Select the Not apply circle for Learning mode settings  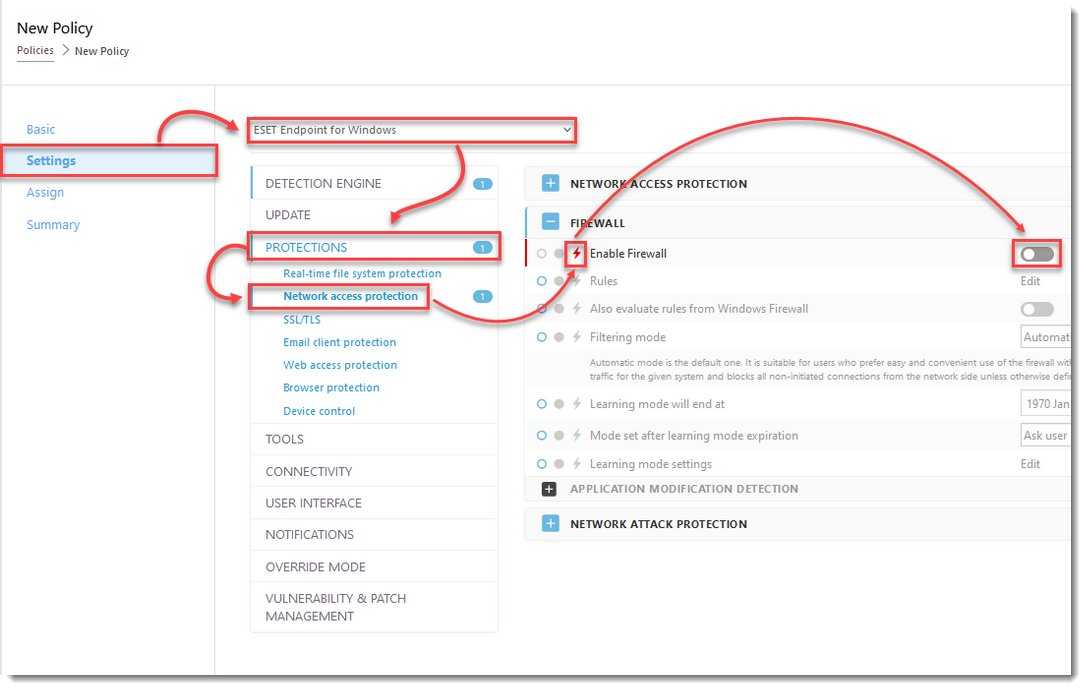click(x=542, y=463)
